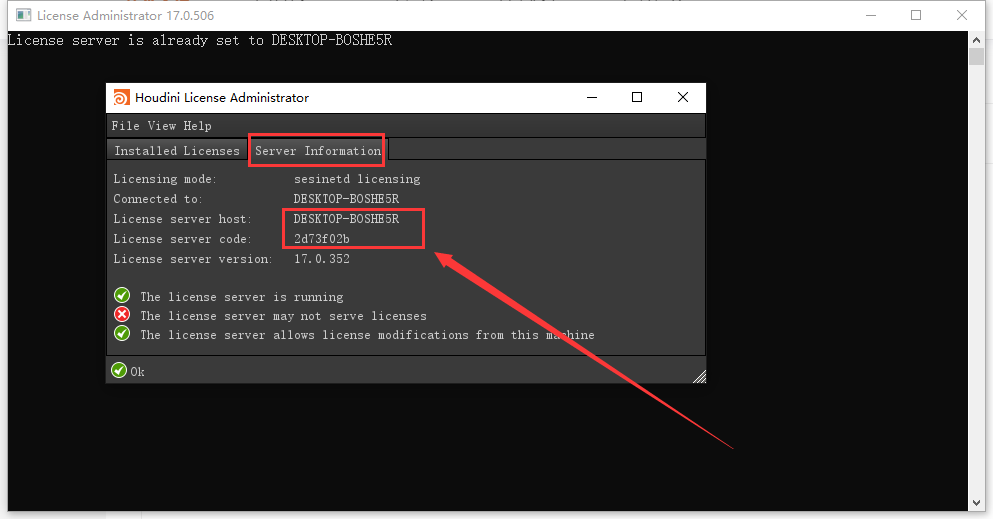Screen dimensions: 993x519
Task: Minimize the Houdini License Administrator window
Action: [592, 97]
